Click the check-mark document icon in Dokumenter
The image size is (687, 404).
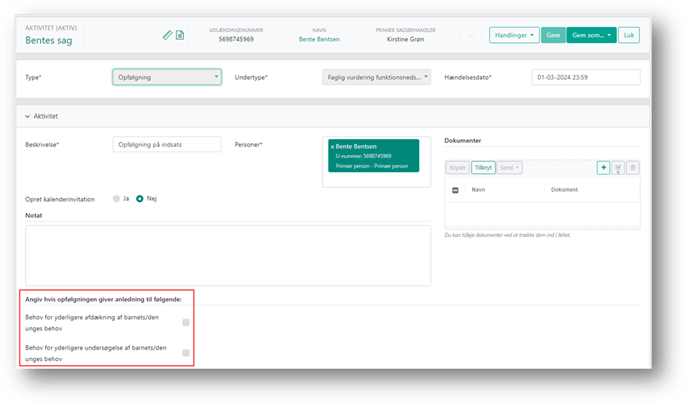618,168
